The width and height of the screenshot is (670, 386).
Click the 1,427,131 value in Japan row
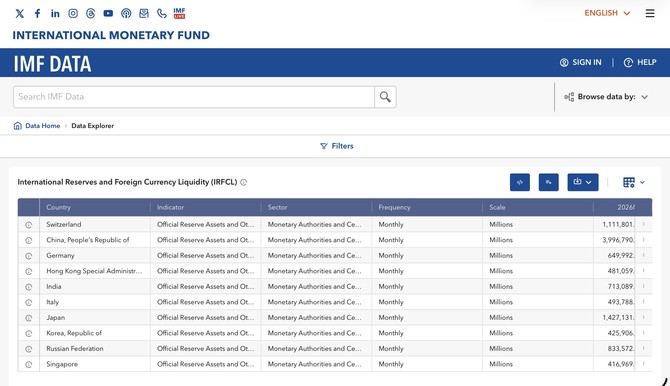point(618,318)
